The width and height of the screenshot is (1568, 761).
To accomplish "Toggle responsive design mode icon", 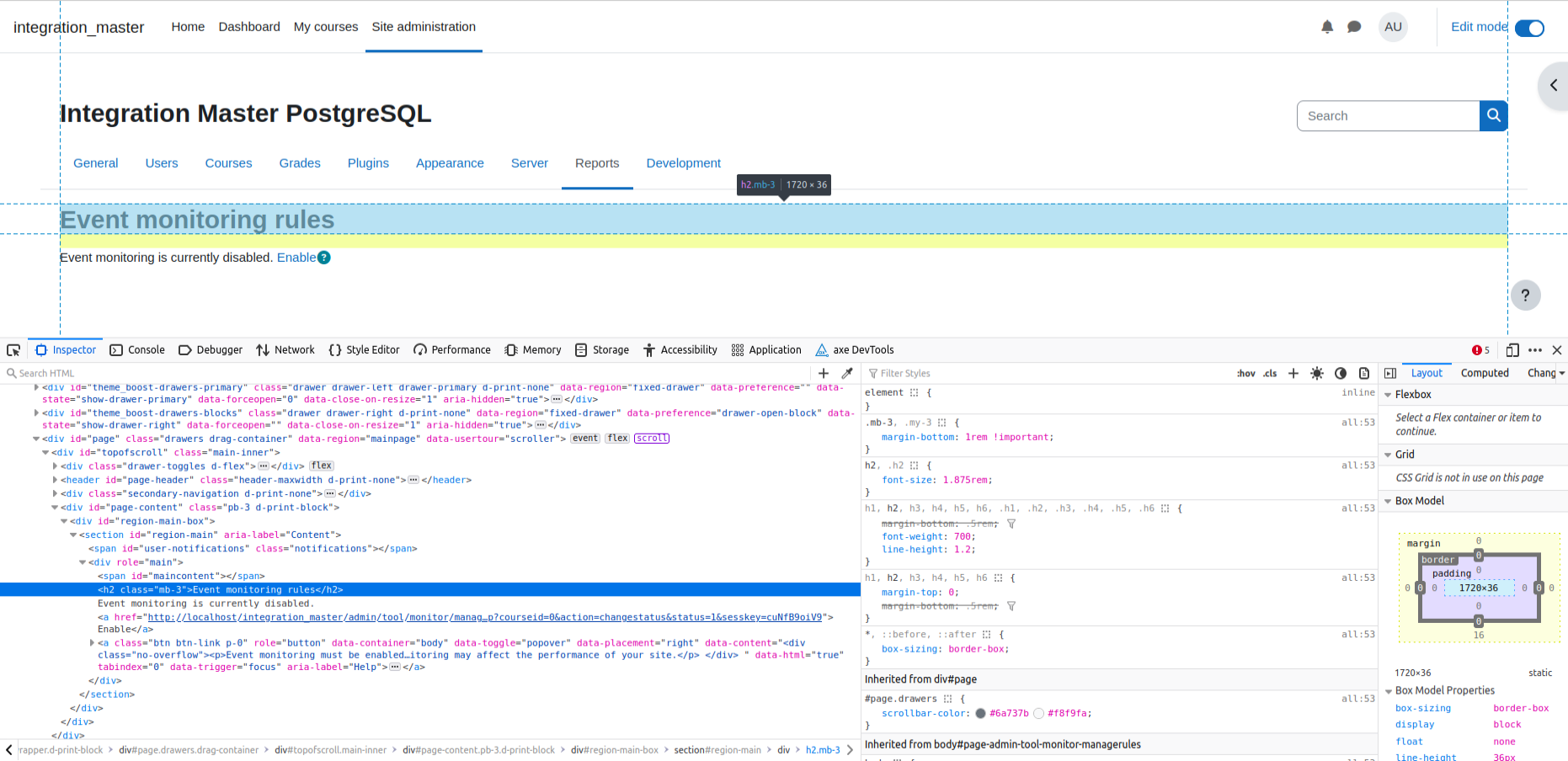I will [1512, 350].
